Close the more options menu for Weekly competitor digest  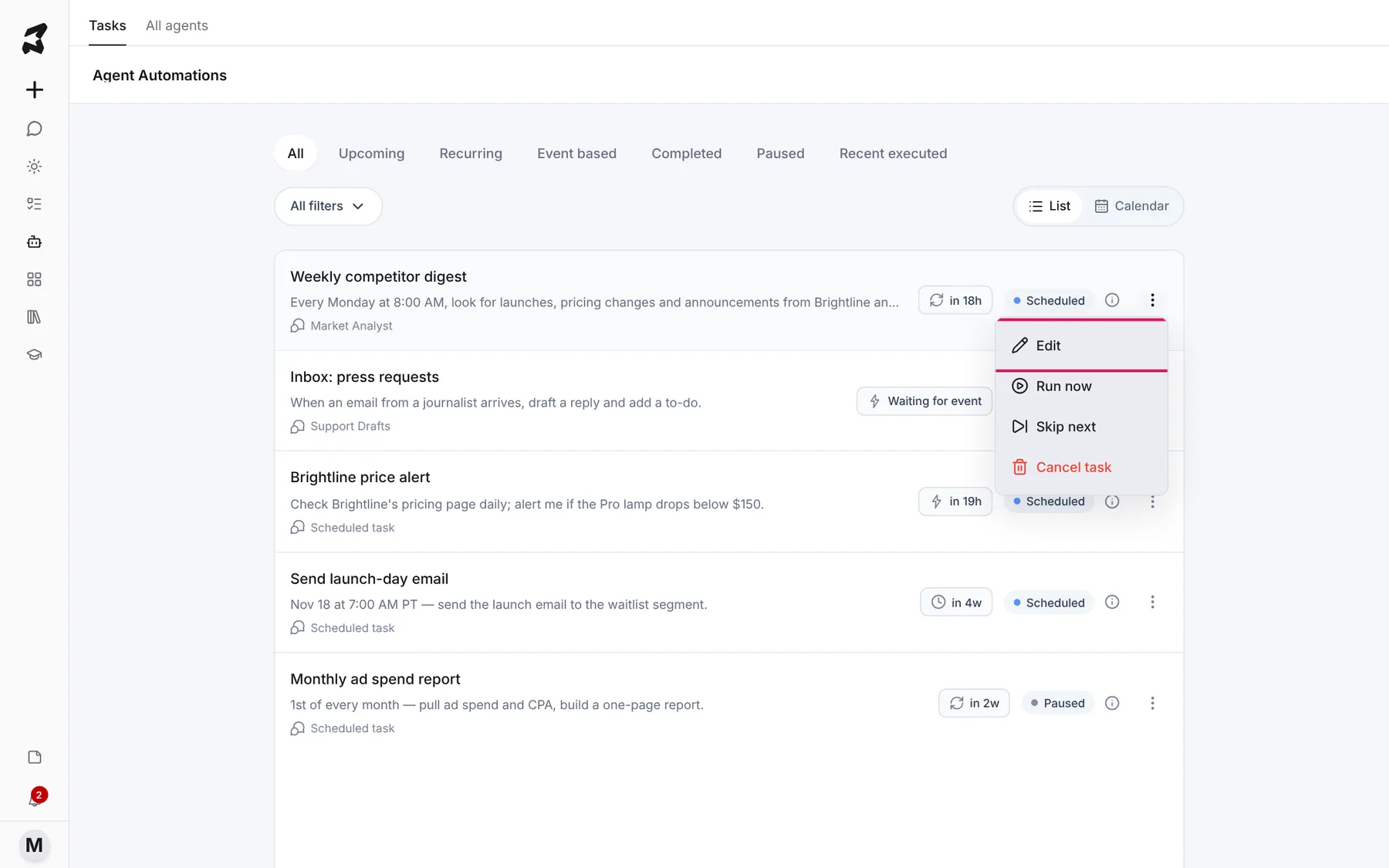[x=1152, y=300]
